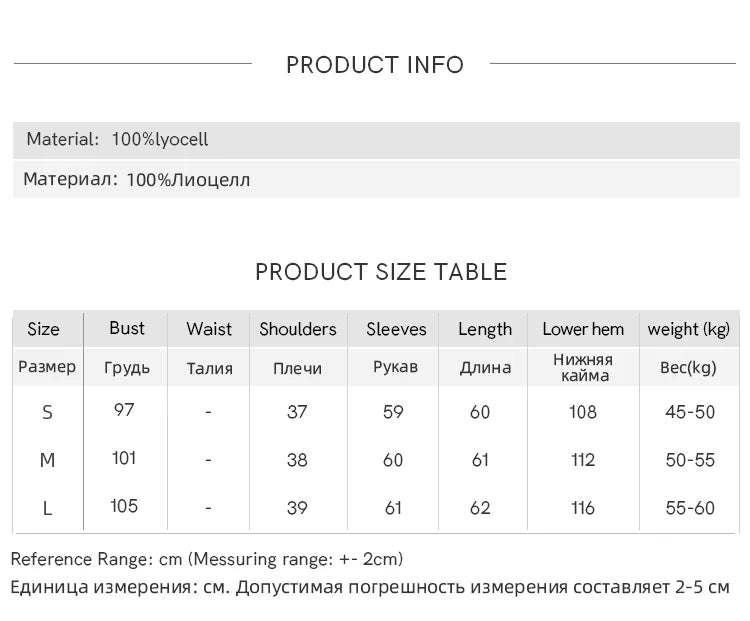This screenshot has height=621, width=750.
Task: Click the Нижняя кайма header cell
Action: tap(583, 367)
